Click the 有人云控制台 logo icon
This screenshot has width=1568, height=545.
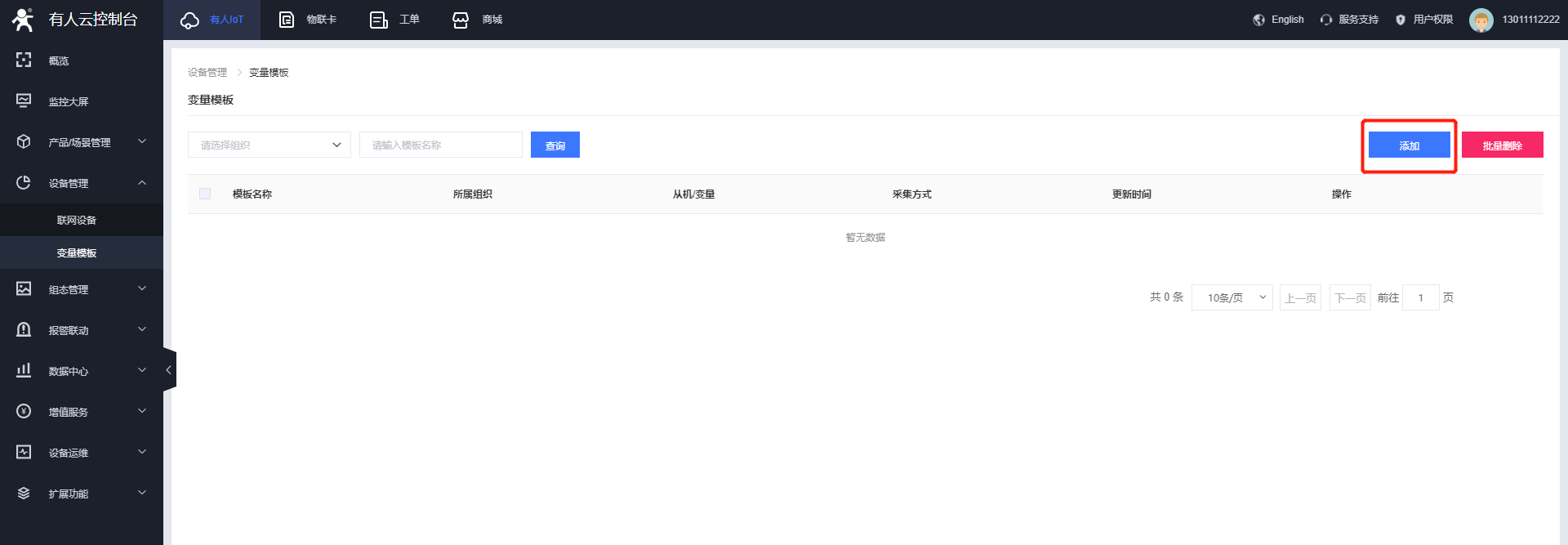click(x=23, y=20)
